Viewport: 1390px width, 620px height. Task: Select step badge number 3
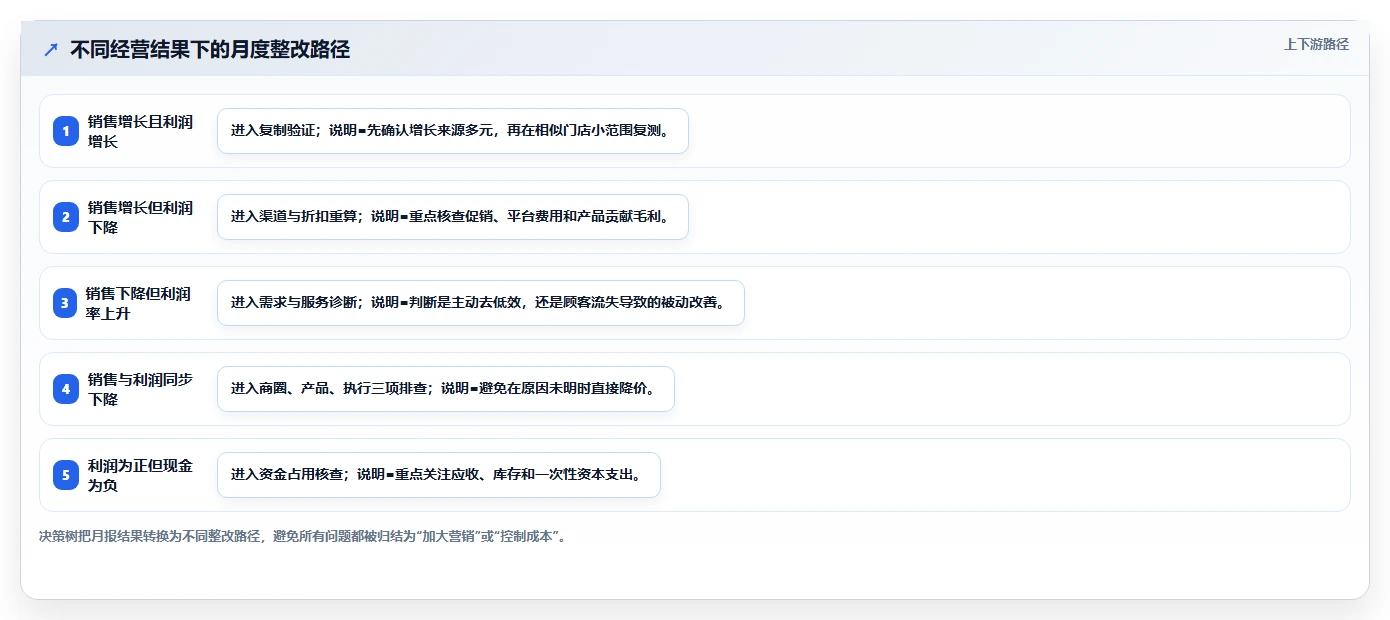[x=66, y=303]
